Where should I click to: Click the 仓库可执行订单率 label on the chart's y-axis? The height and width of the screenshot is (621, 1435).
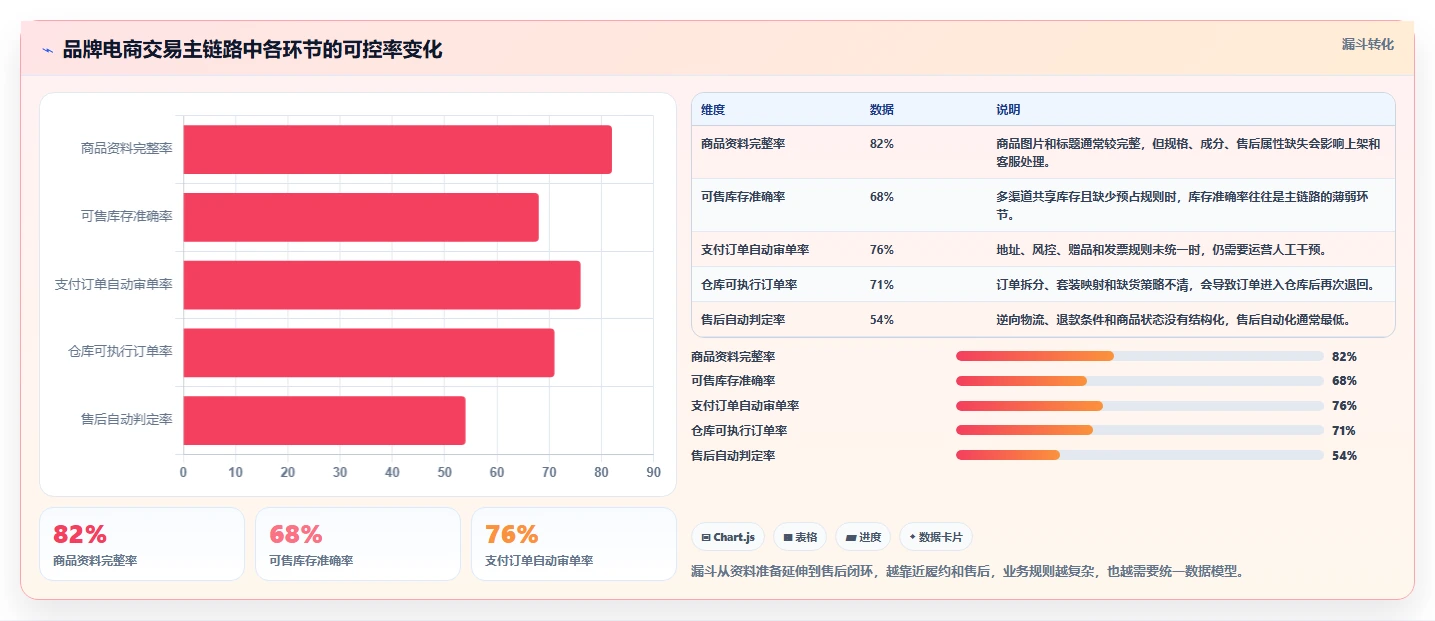(x=121, y=352)
